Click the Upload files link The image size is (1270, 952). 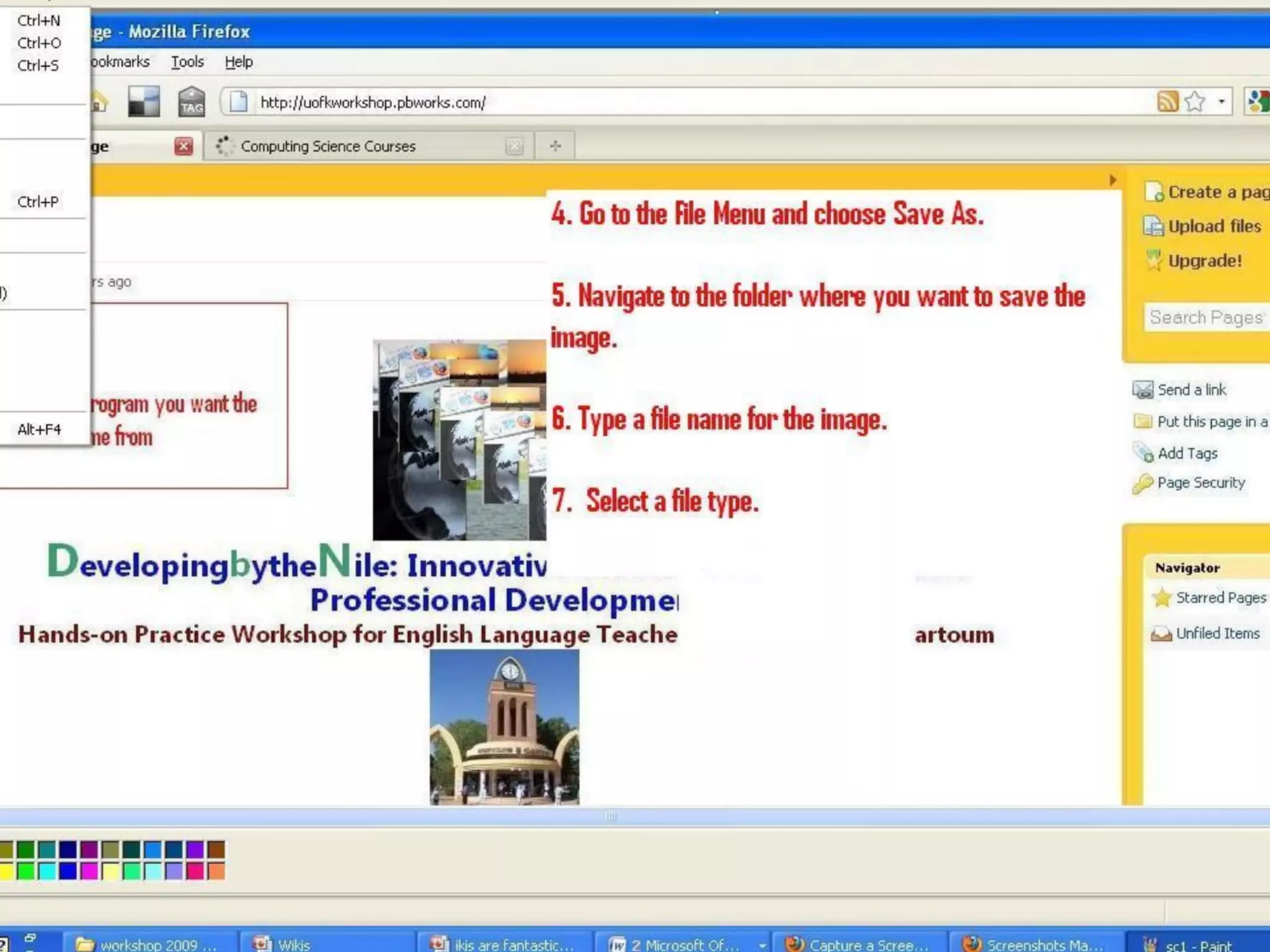pos(1214,226)
